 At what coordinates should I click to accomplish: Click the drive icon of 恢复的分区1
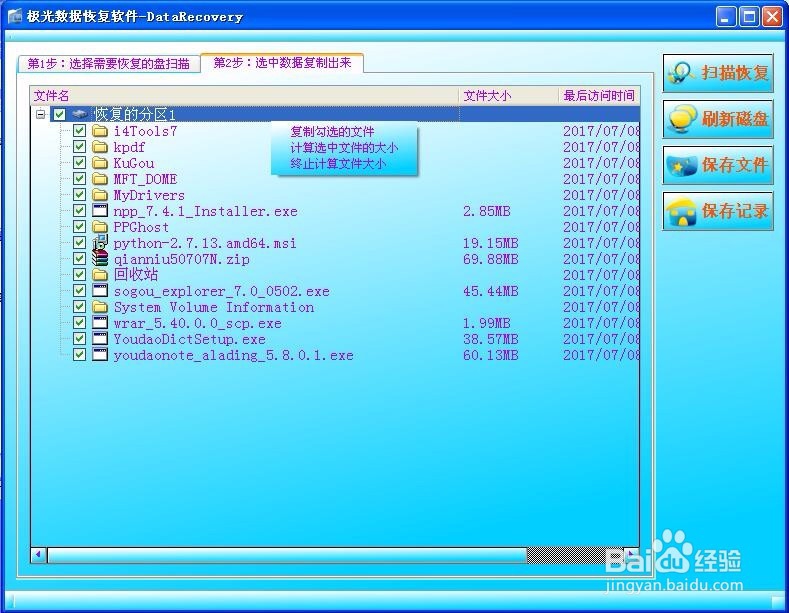tap(80, 115)
